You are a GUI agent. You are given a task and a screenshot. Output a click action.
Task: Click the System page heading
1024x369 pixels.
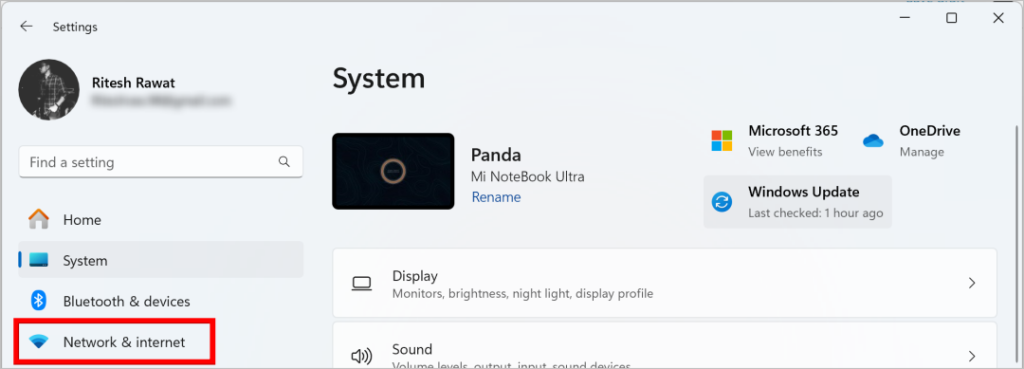[379, 78]
